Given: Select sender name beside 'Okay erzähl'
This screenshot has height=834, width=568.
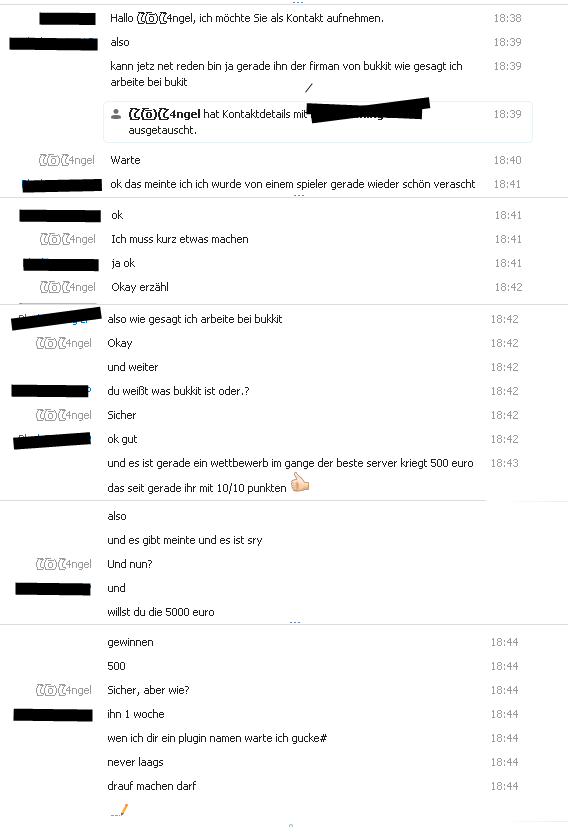Looking at the screenshot, I should [68, 287].
